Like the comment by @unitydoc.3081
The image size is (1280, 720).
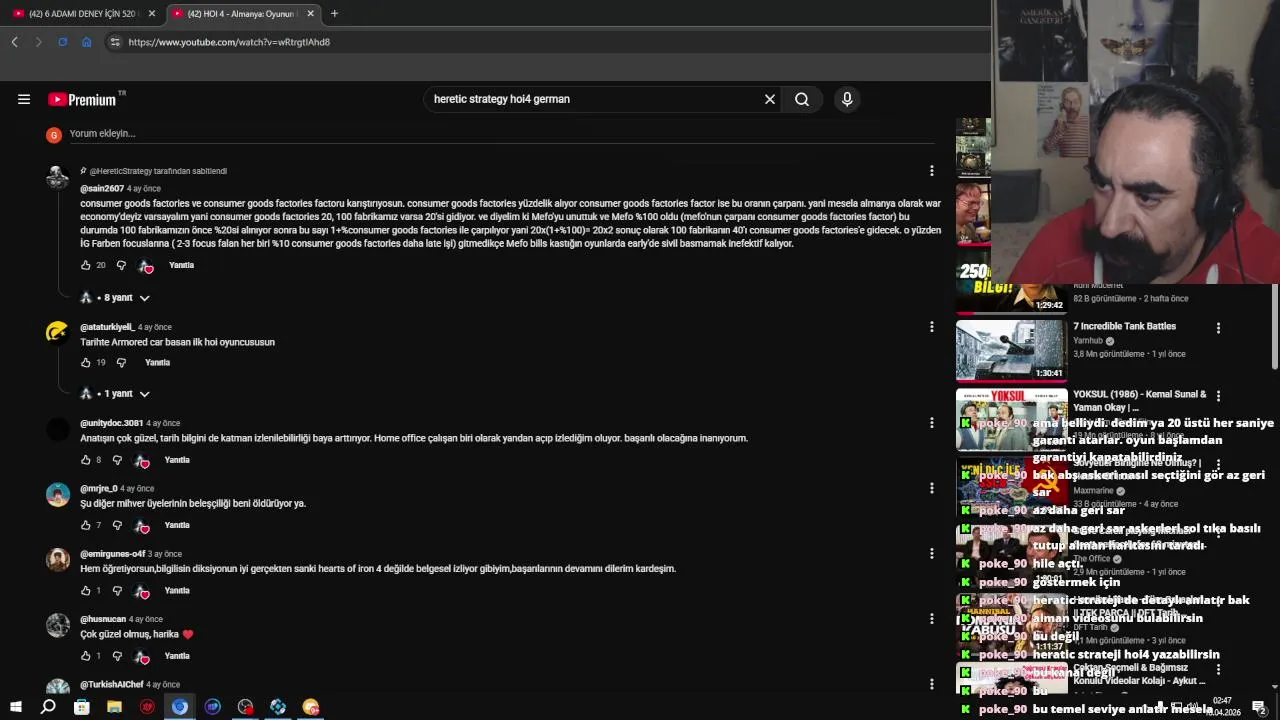point(86,460)
